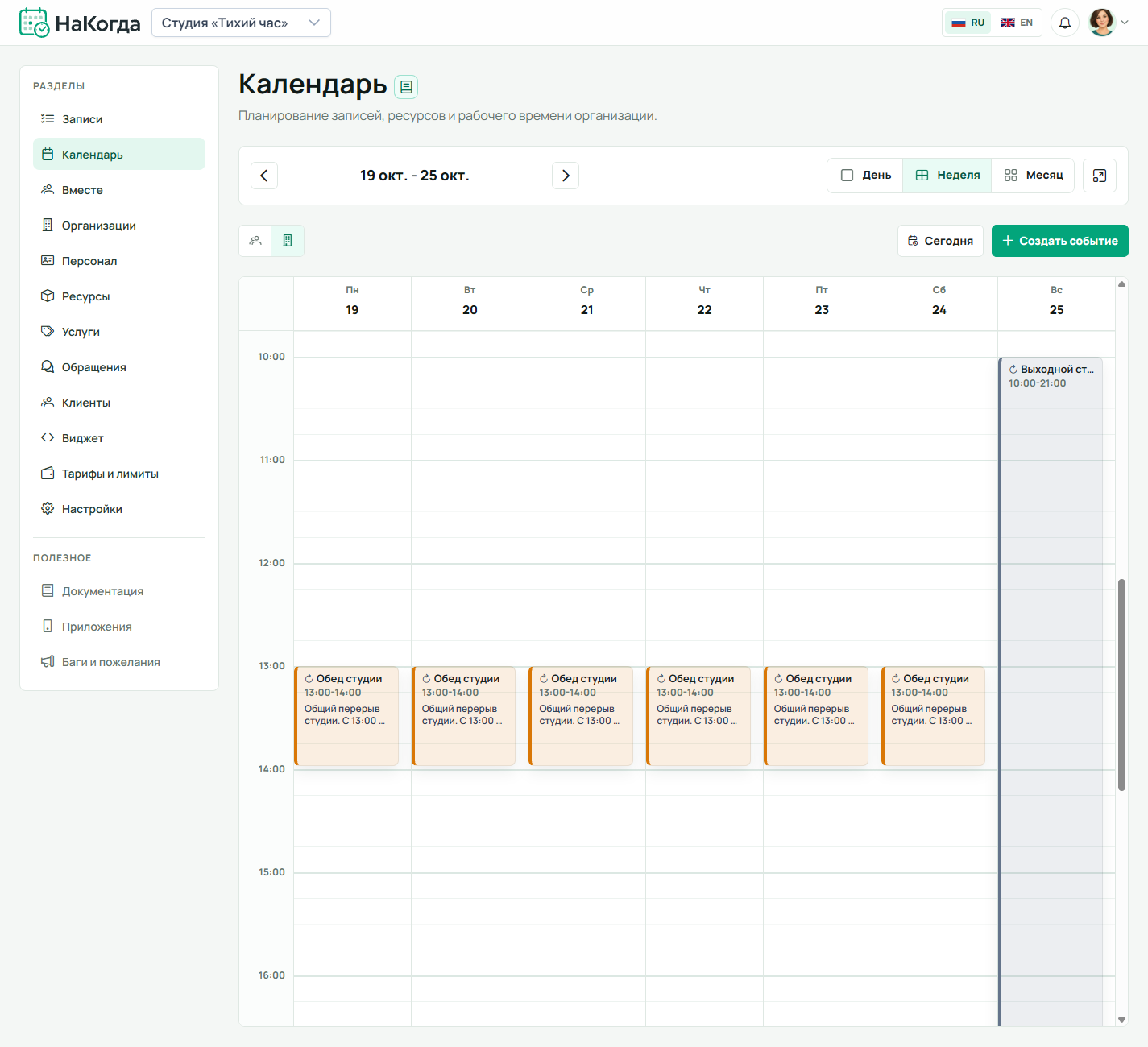Click the Обращения chat icon
Viewport: 1148px width, 1047px height.
tap(48, 366)
